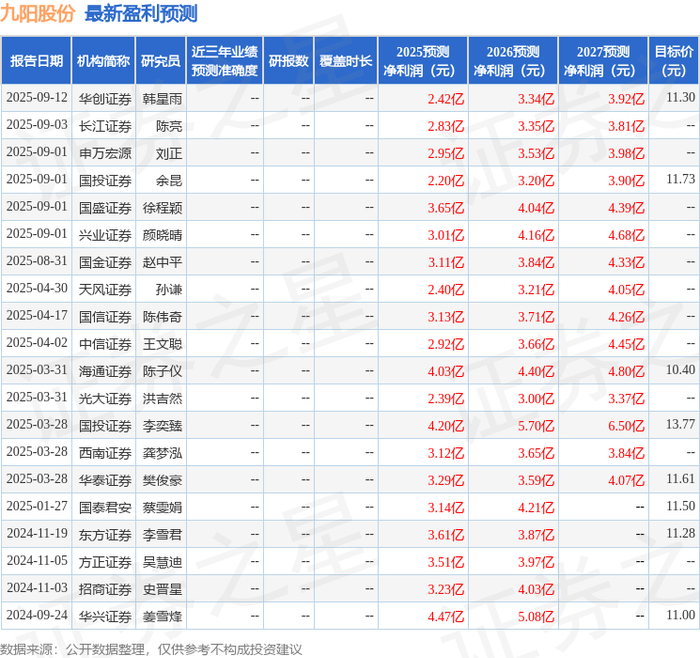Select the 机构简称 column header
Screen dimensions: 700x658
tap(103, 61)
